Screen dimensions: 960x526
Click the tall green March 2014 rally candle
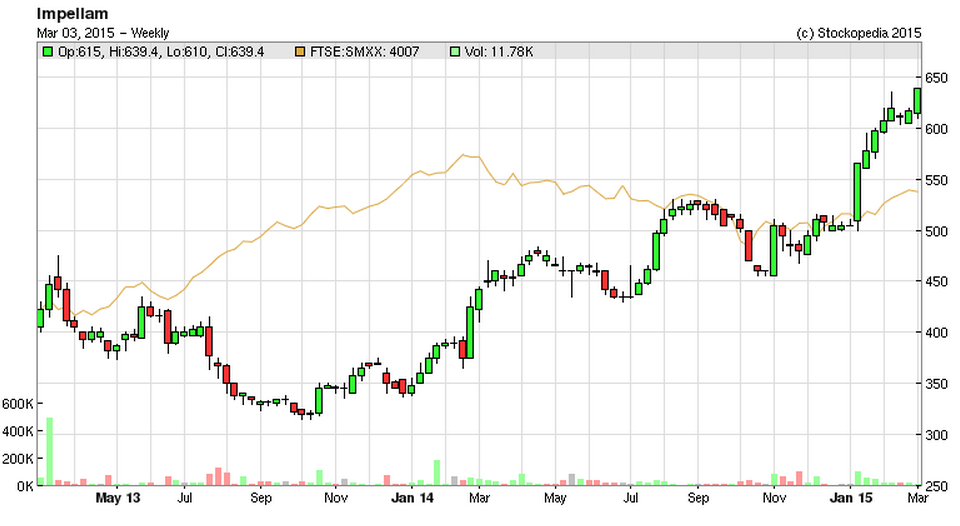[470, 333]
